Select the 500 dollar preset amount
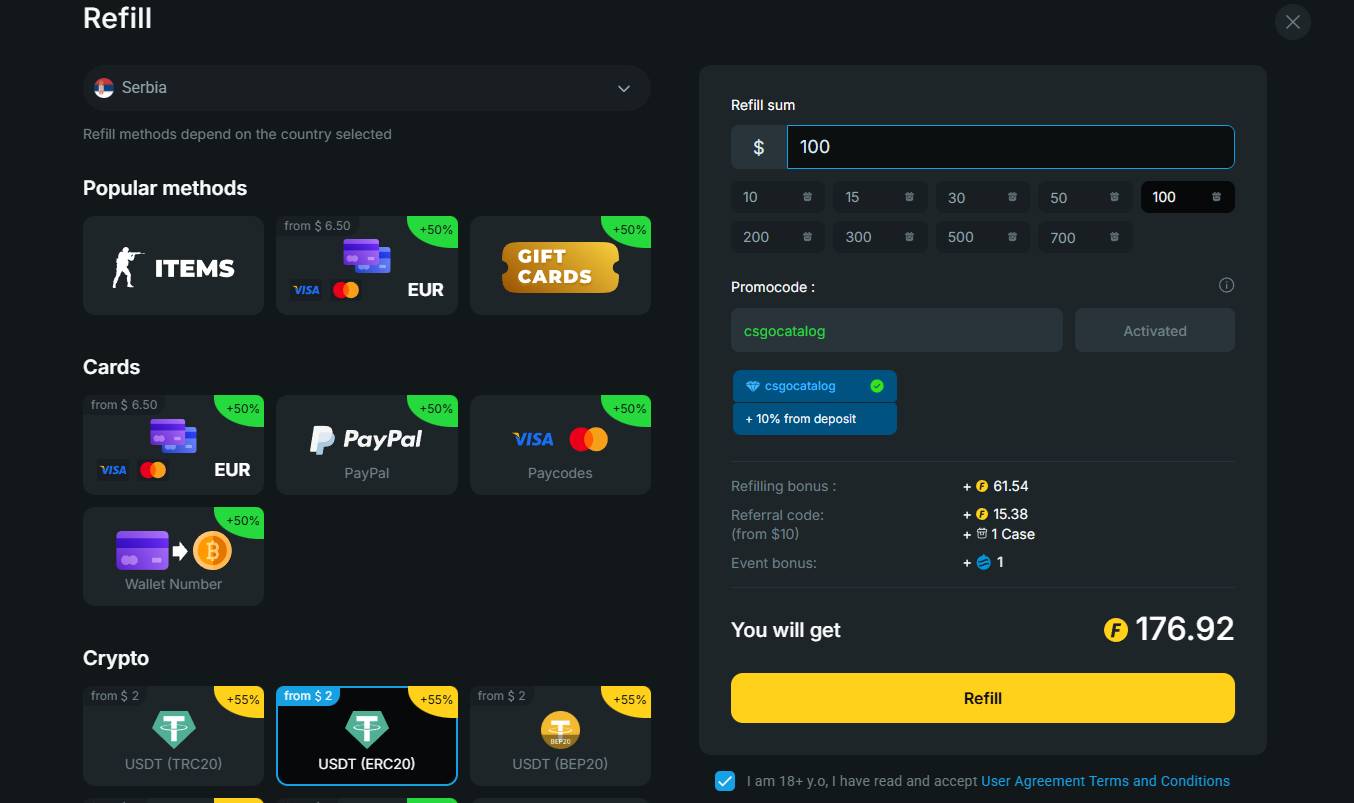The image size is (1354, 803). (982, 237)
